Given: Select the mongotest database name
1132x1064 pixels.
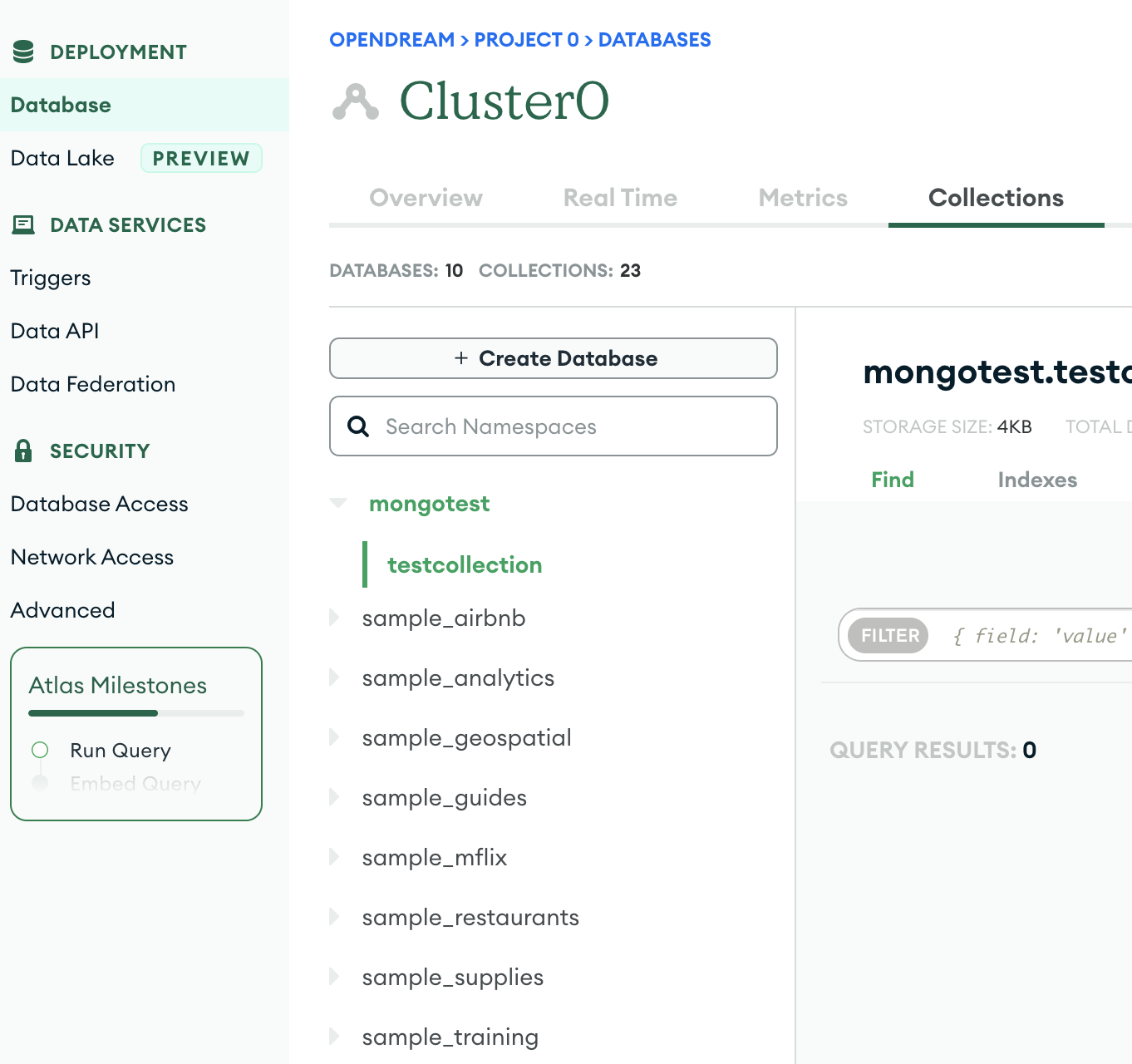Looking at the screenshot, I should click(x=430, y=504).
